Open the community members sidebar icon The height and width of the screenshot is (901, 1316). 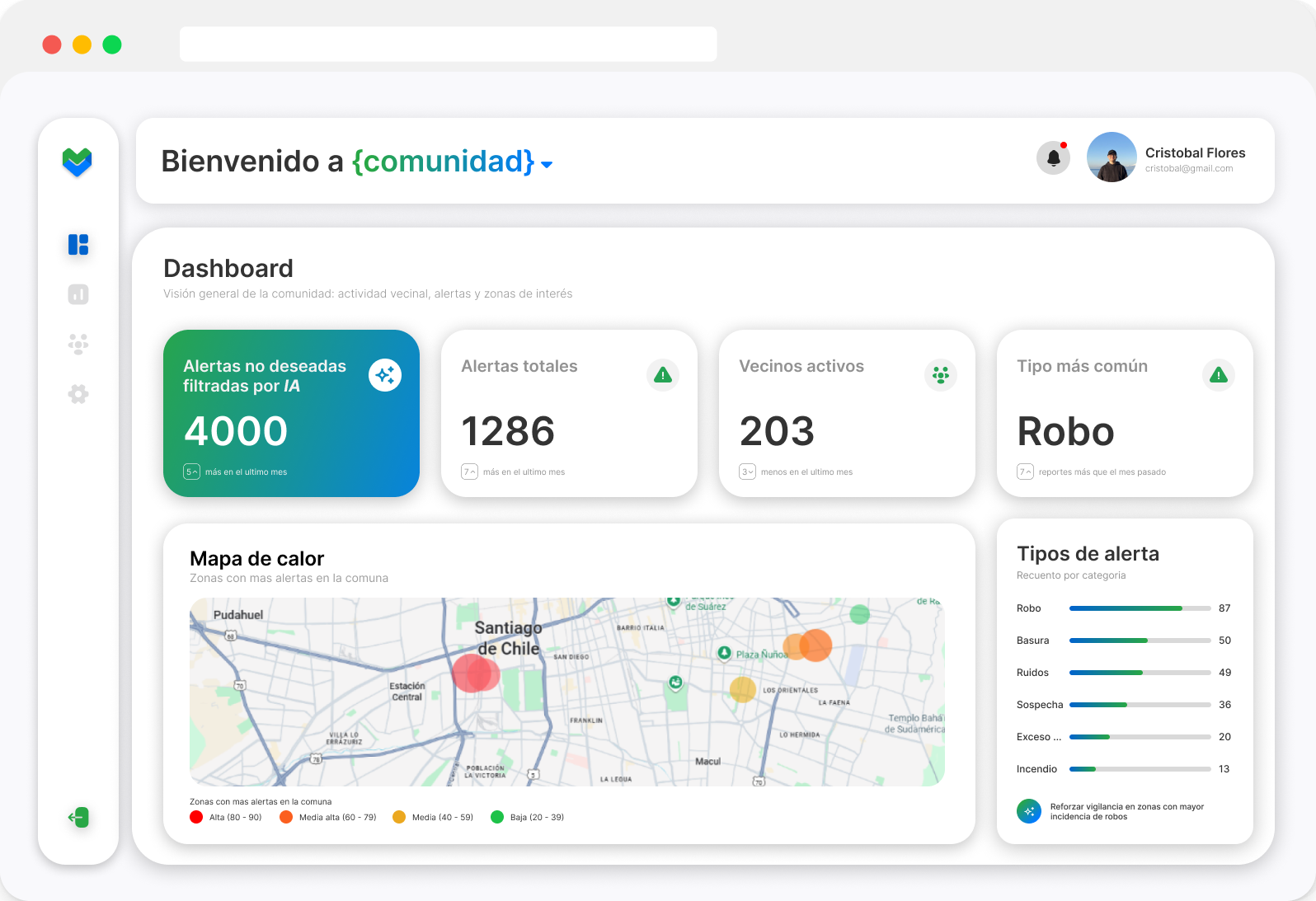pos(78,344)
